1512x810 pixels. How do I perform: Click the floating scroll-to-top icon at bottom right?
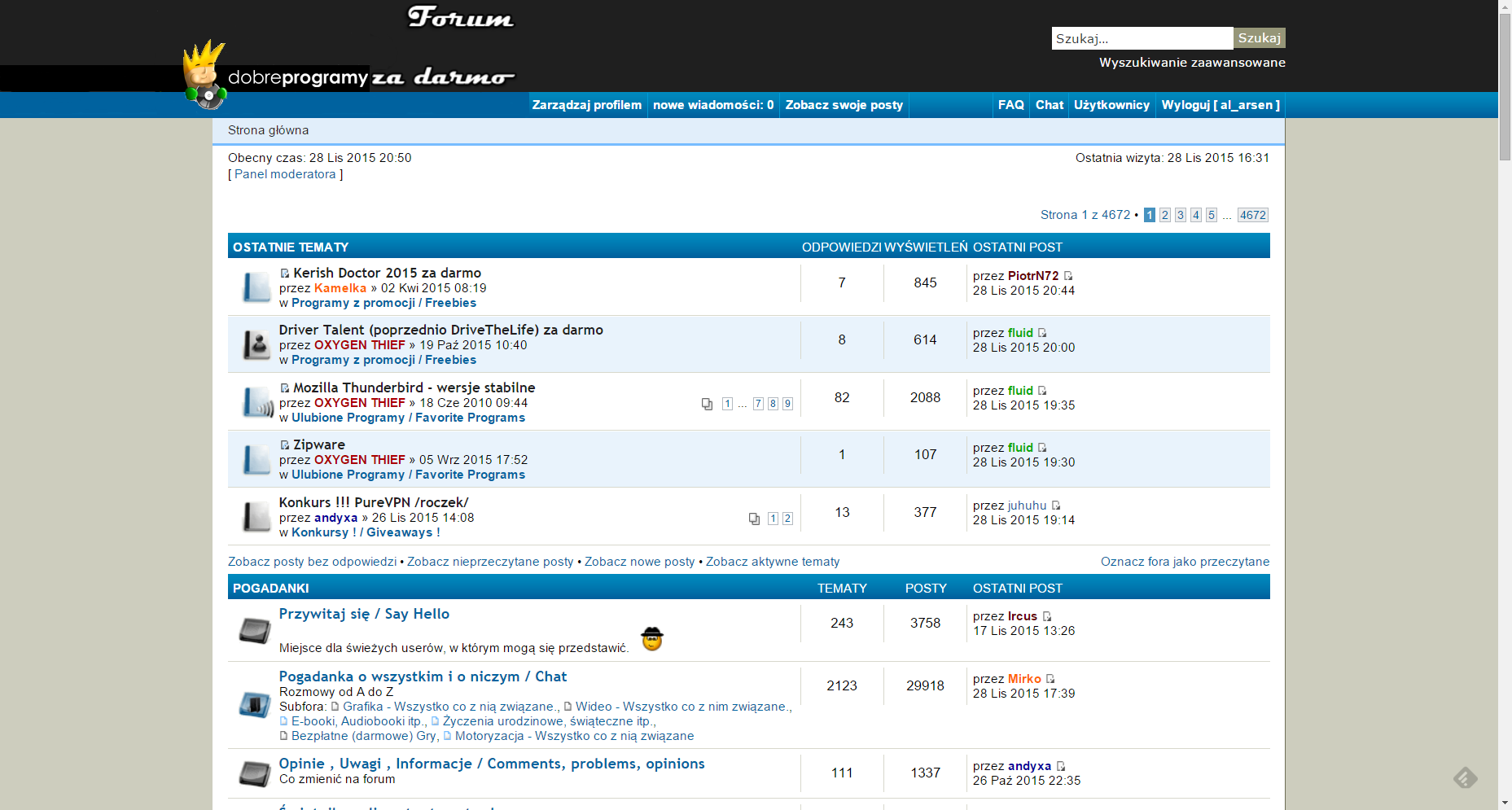pos(1465,777)
